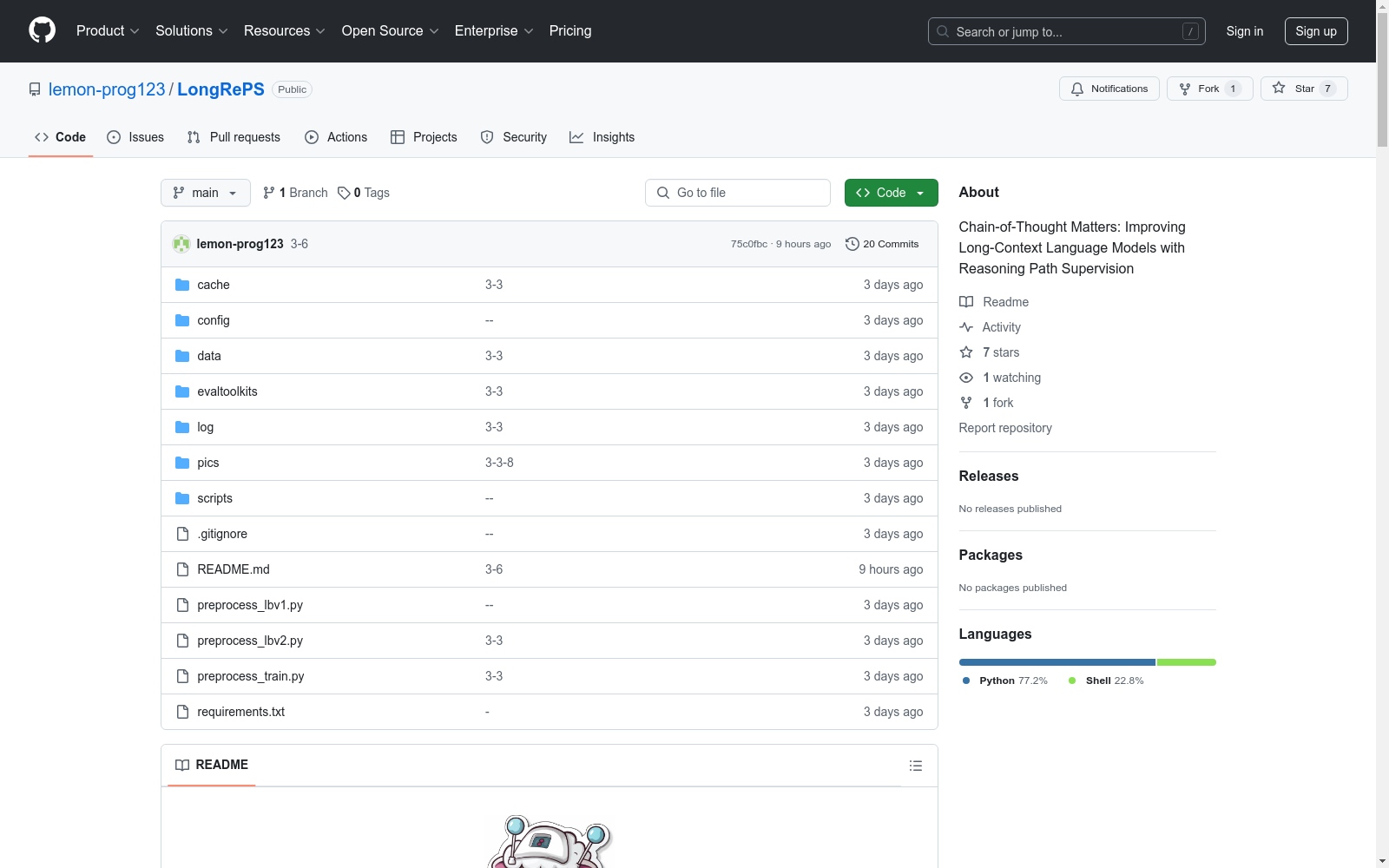Switch to the Projects tab
This screenshot has width=1389, height=868.
[424, 137]
